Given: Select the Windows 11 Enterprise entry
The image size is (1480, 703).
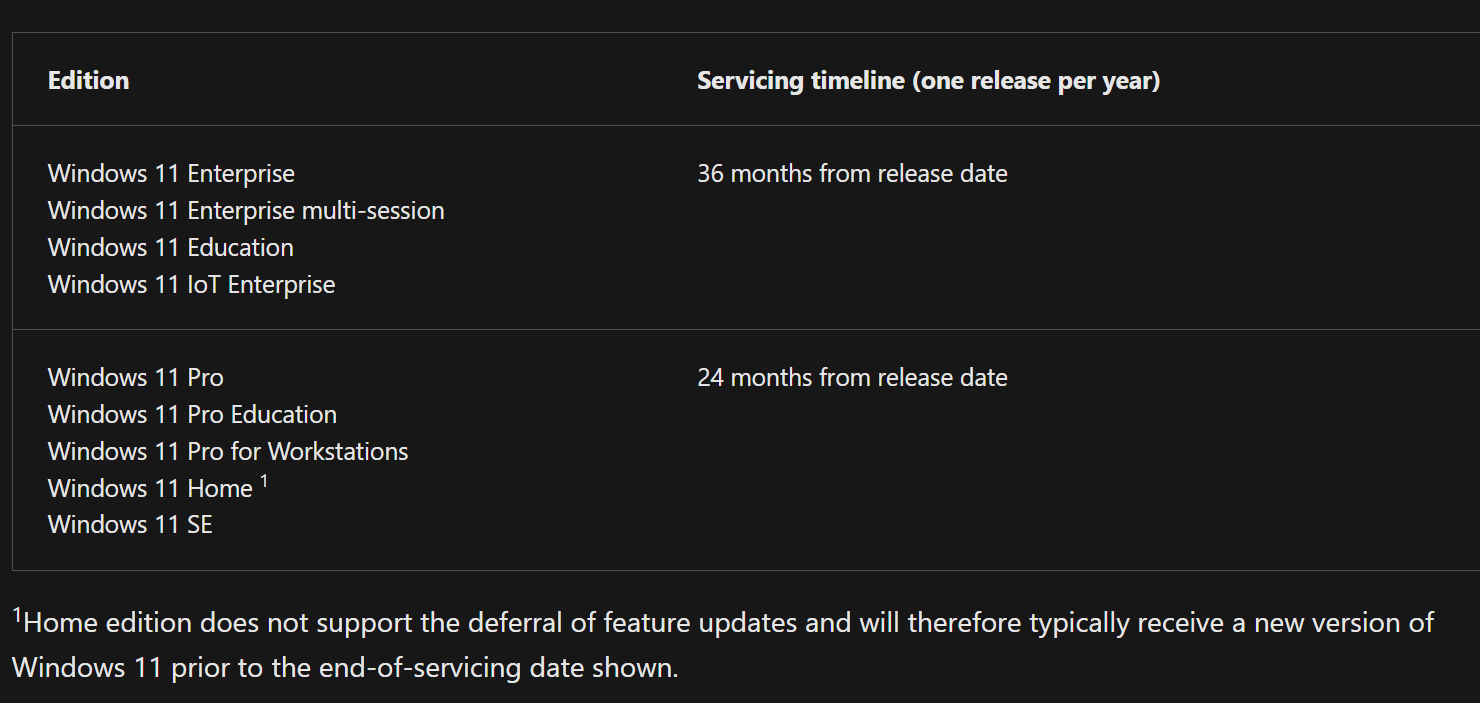Looking at the screenshot, I should (171, 174).
